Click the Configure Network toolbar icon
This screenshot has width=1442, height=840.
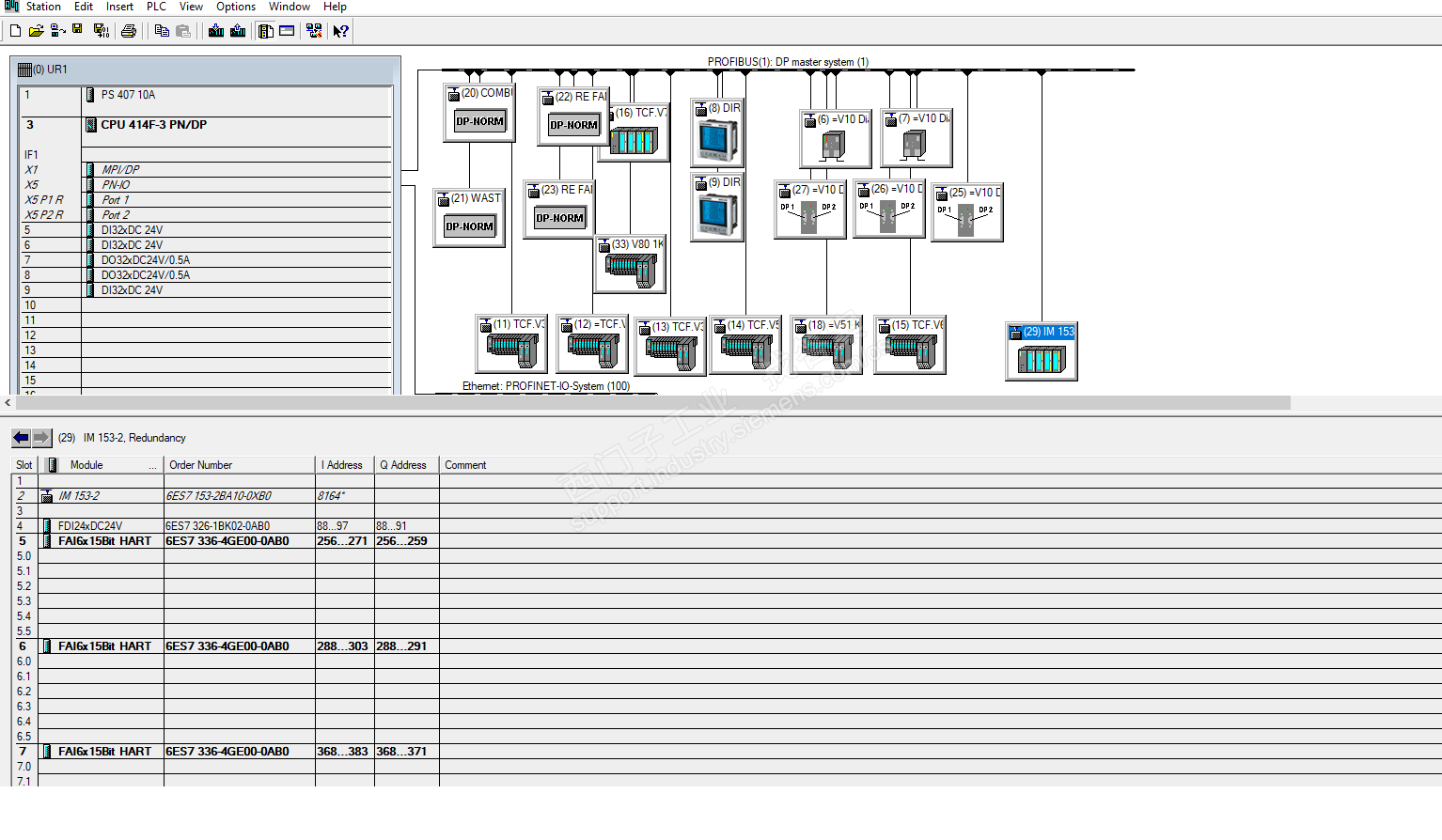point(314,31)
